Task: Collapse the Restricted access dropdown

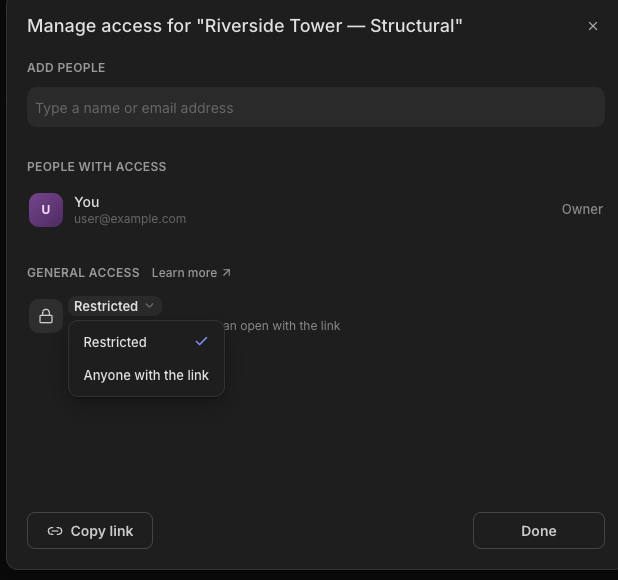Action: click(115, 306)
